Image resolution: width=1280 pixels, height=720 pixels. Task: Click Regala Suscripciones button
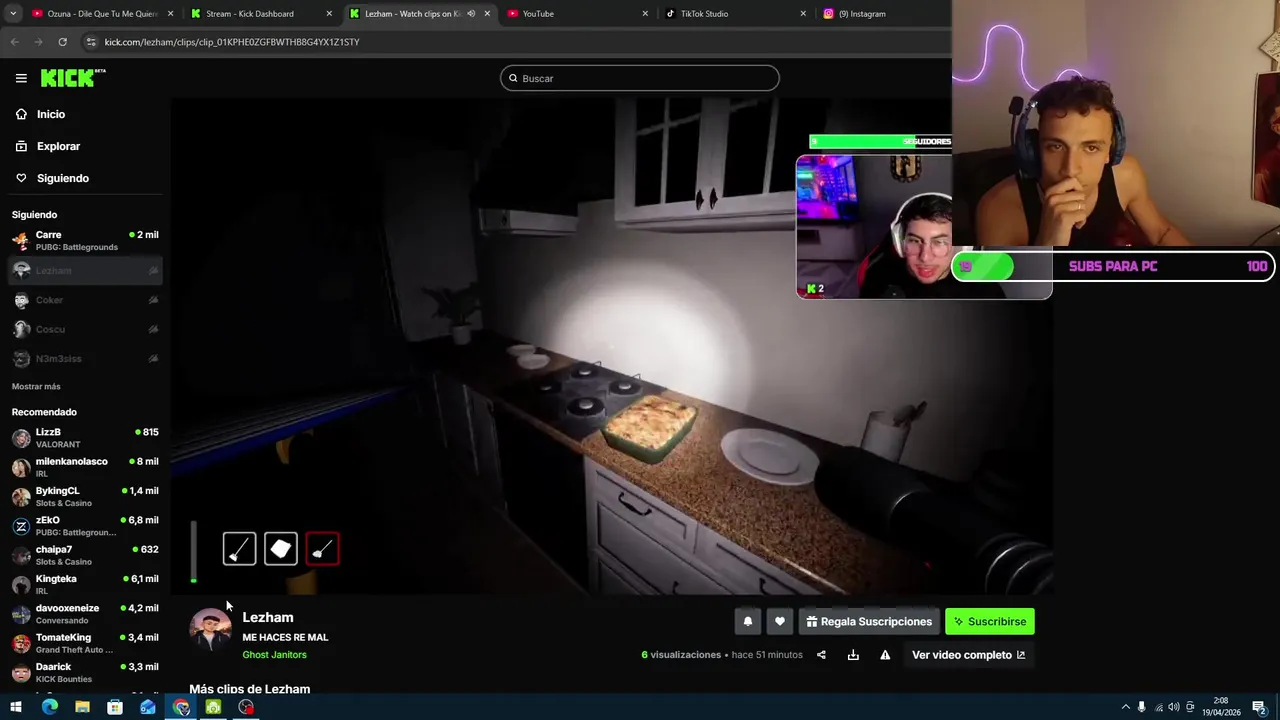868,621
